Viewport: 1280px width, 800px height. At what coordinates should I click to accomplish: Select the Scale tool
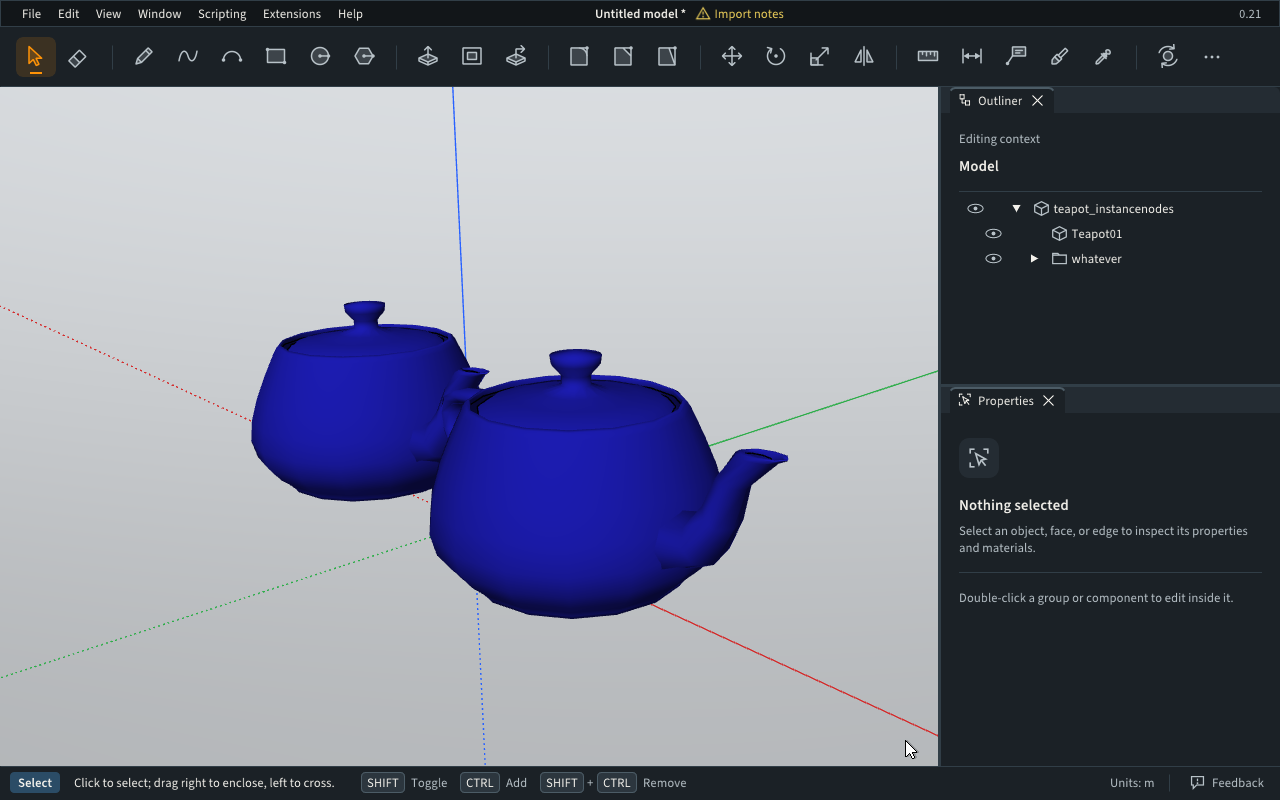click(820, 57)
